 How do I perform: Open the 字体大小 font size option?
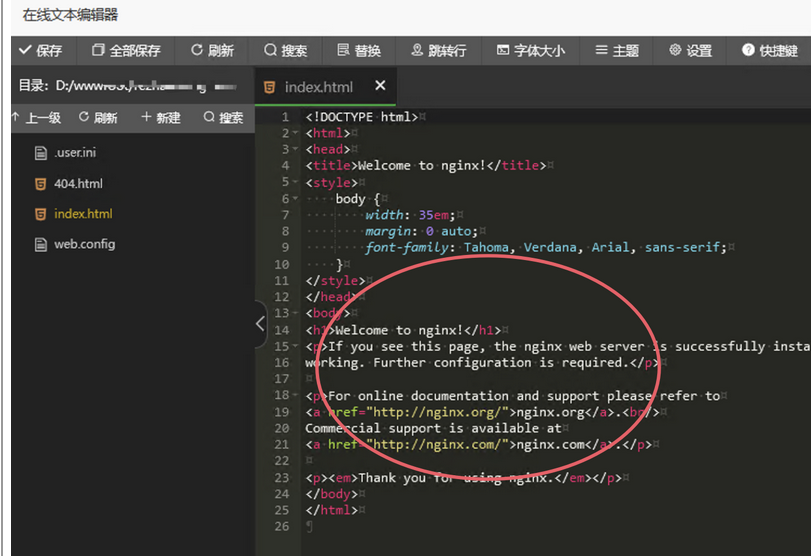531,51
